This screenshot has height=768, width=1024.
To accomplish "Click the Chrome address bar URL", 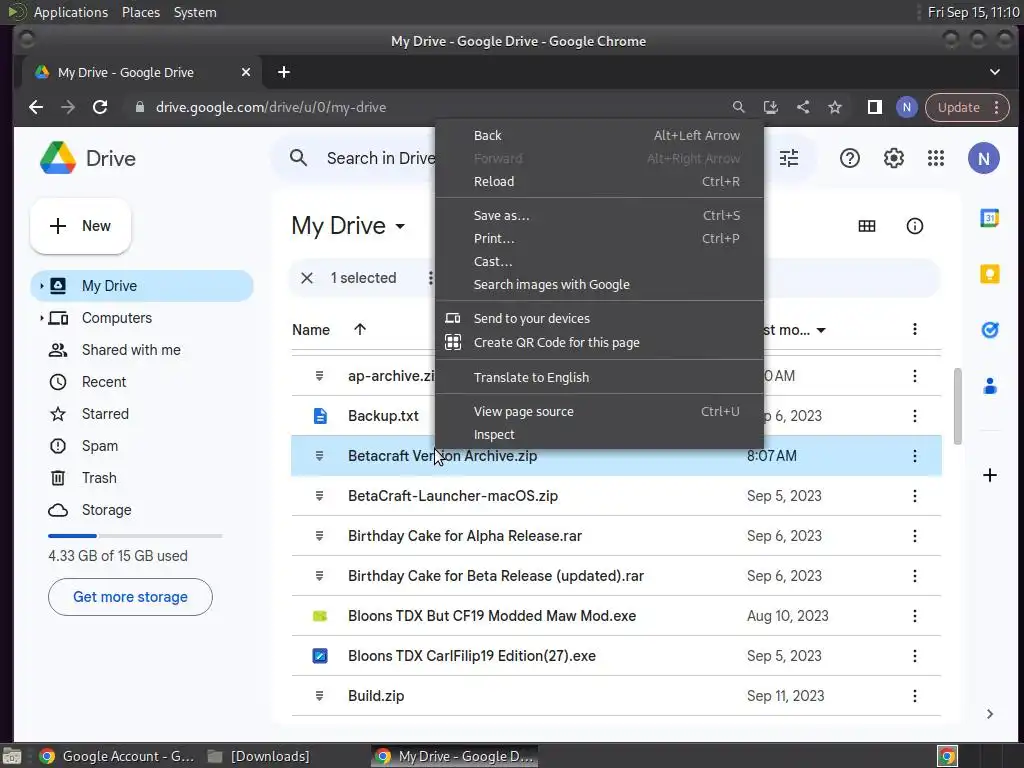I will click(x=270, y=107).
